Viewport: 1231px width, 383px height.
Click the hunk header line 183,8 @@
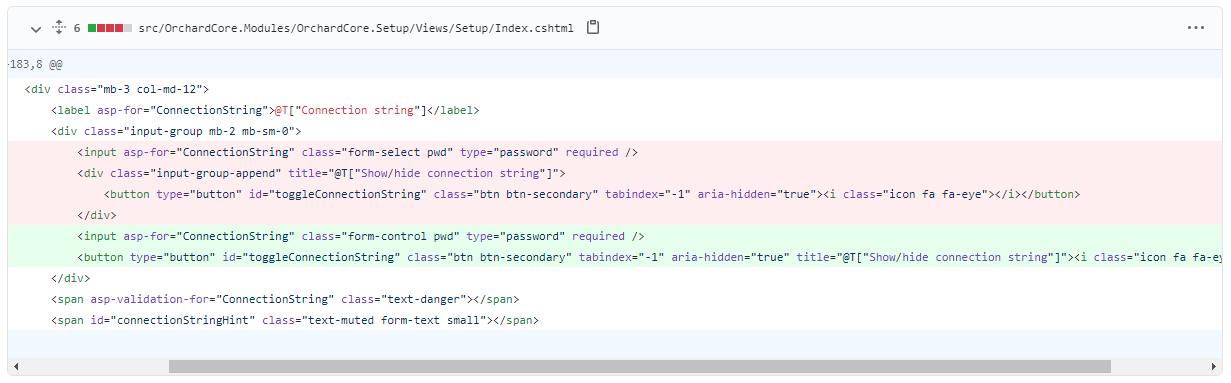pyautogui.click(x=615, y=64)
